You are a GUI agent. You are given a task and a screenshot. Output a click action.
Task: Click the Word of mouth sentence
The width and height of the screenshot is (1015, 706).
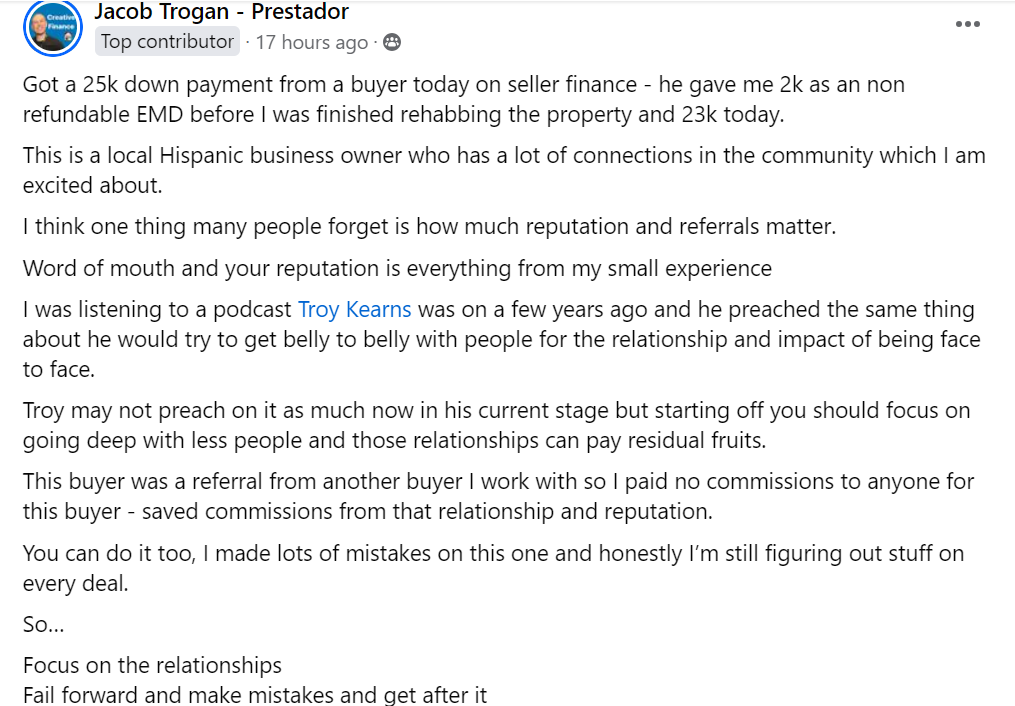(x=397, y=269)
